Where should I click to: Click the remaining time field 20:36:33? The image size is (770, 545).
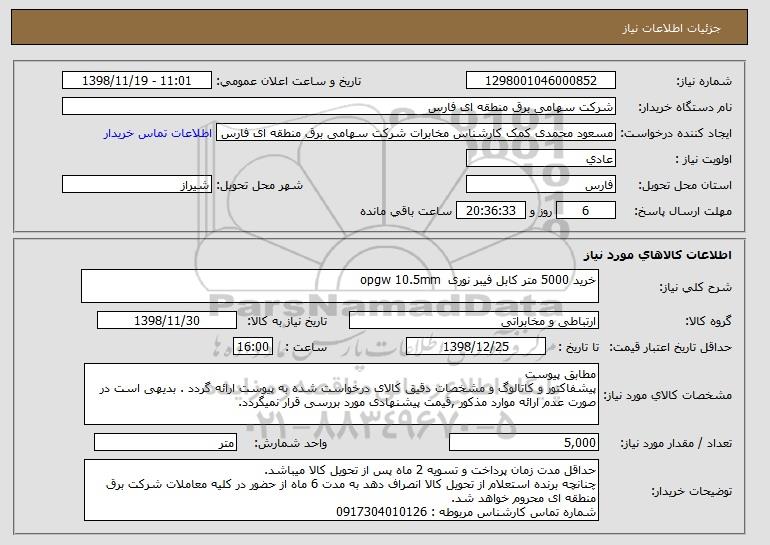click(491, 211)
